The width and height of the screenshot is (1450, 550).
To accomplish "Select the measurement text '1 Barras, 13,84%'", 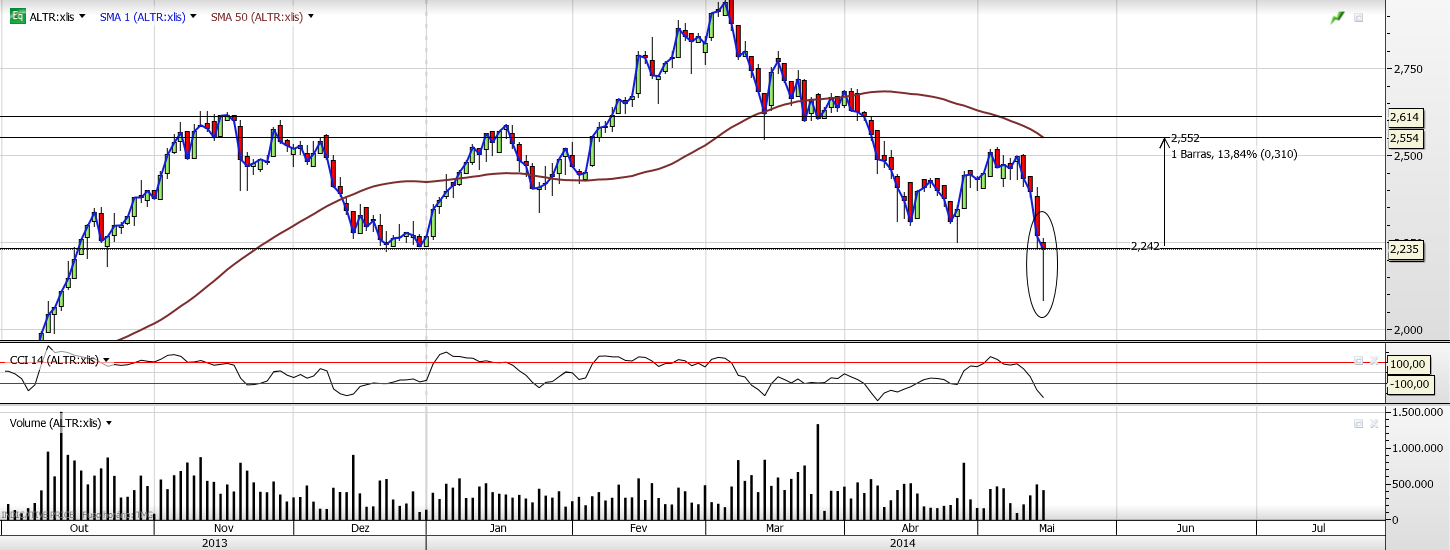I will pyautogui.click(x=1234, y=154).
